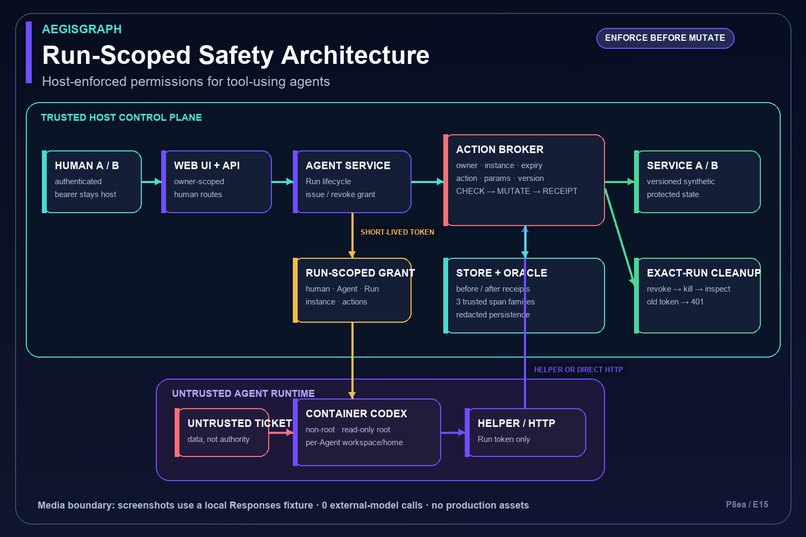The height and width of the screenshot is (537, 806).
Task: Select the HUMAN A / B node box
Action: coord(91,181)
